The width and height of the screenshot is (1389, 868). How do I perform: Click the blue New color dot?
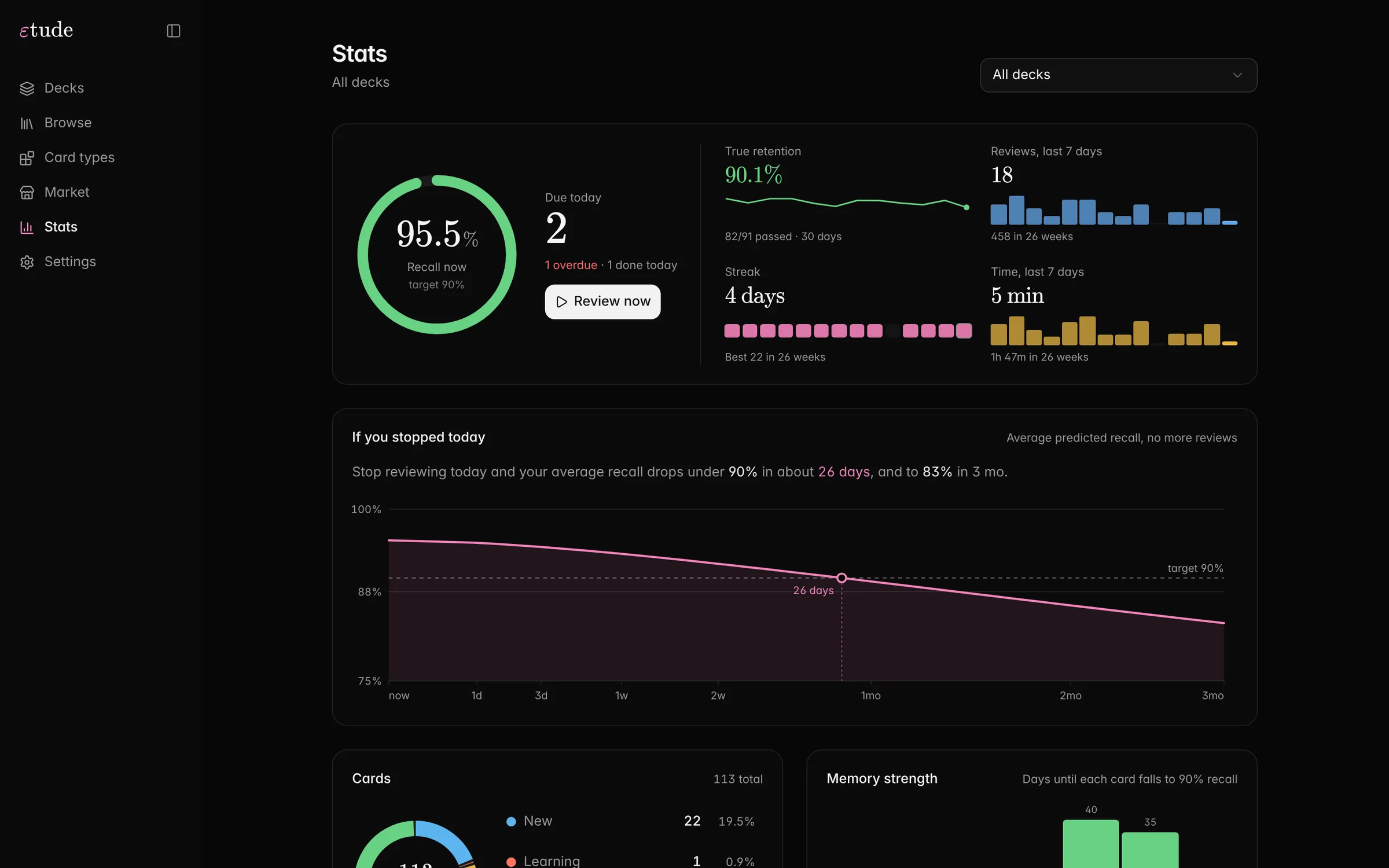(x=511, y=822)
